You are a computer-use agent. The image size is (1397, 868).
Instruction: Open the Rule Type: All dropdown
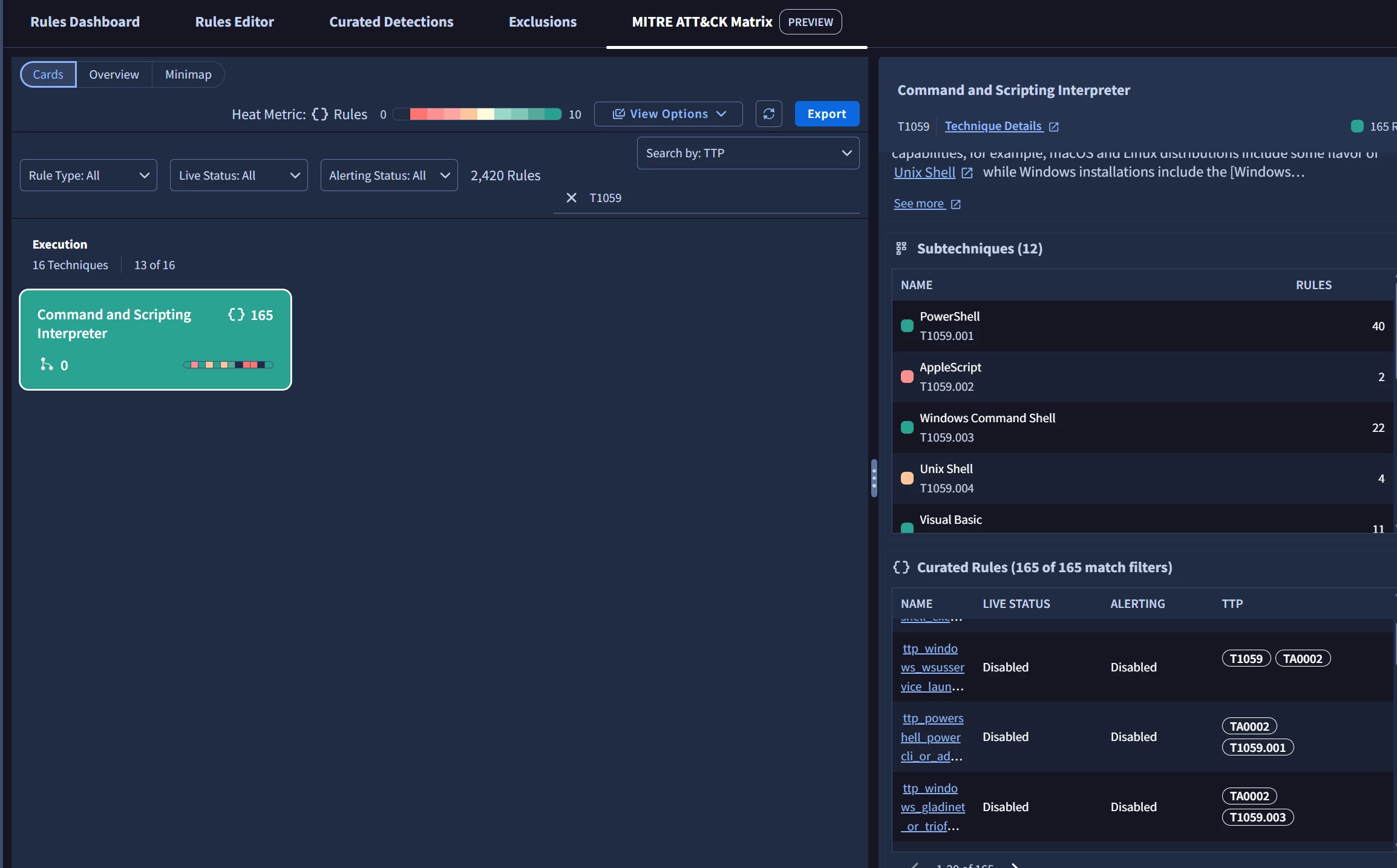[88, 175]
